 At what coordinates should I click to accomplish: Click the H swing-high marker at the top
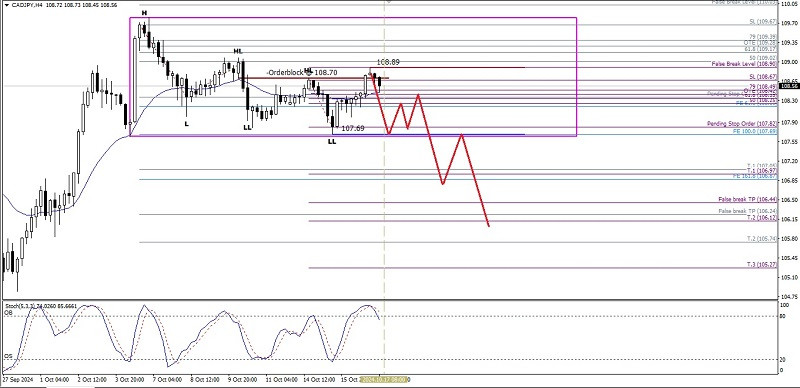tap(144, 12)
